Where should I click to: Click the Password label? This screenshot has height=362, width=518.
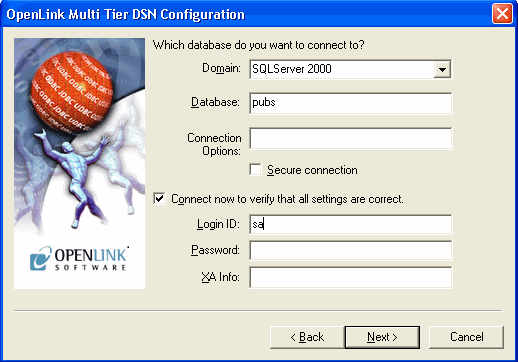pyautogui.click(x=215, y=250)
